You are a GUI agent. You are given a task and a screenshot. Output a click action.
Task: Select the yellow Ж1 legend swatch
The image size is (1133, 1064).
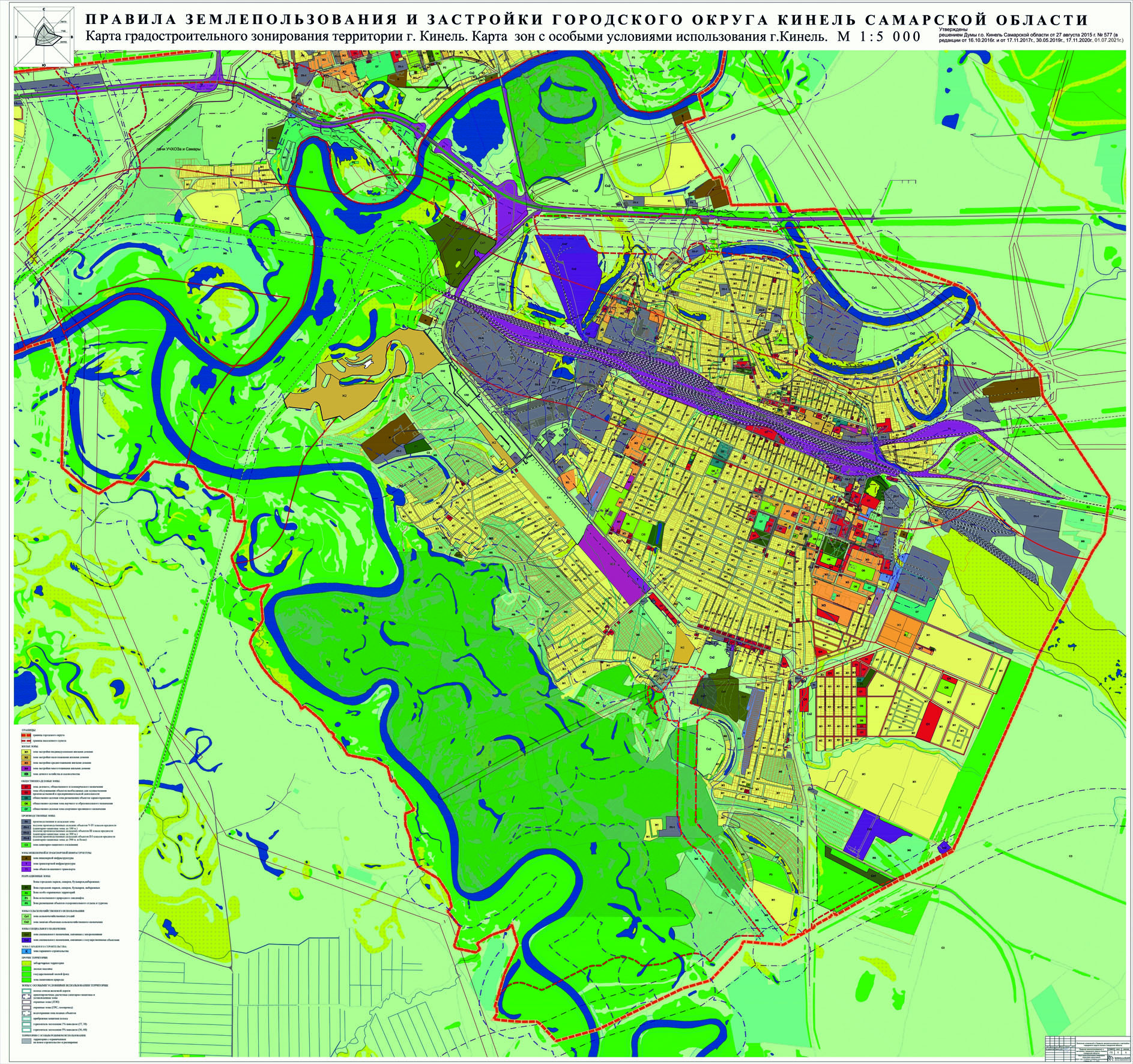point(26,752)
